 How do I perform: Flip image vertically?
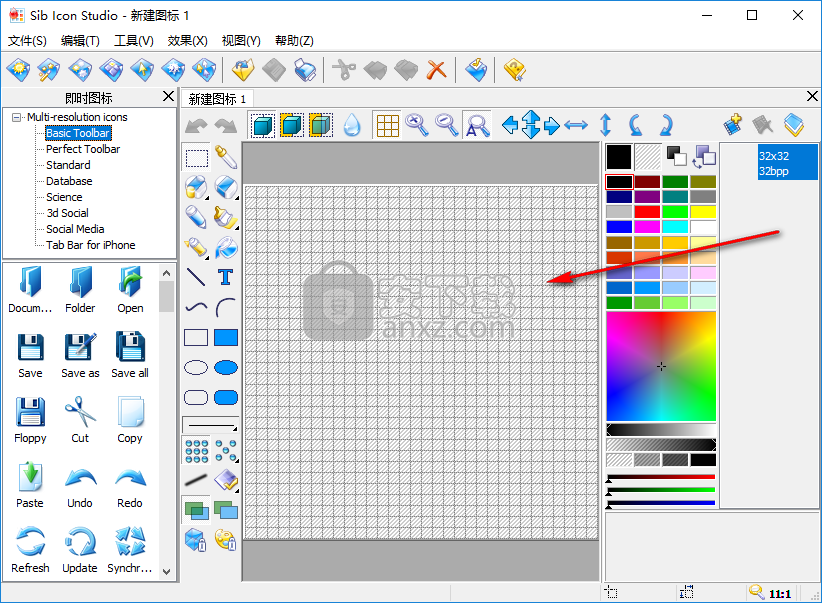pos(605,125)
